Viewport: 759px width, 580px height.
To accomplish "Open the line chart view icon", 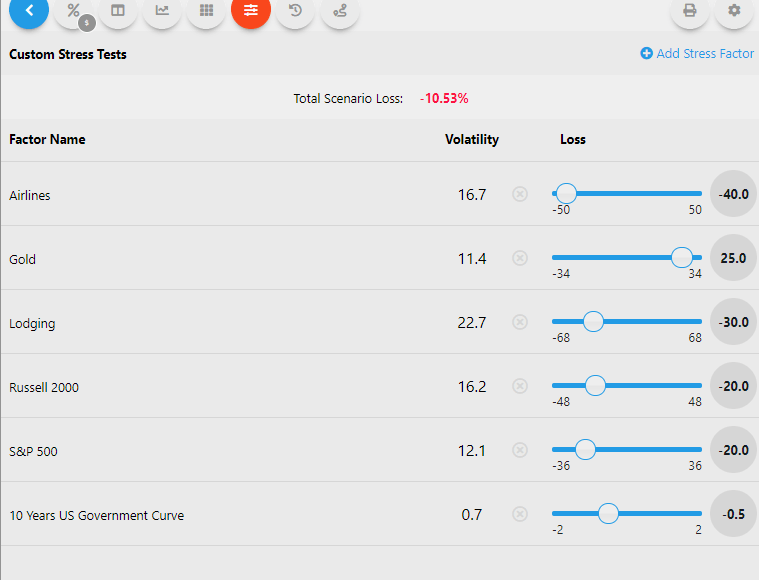I will pyautogui.click(x=162, y=11).
